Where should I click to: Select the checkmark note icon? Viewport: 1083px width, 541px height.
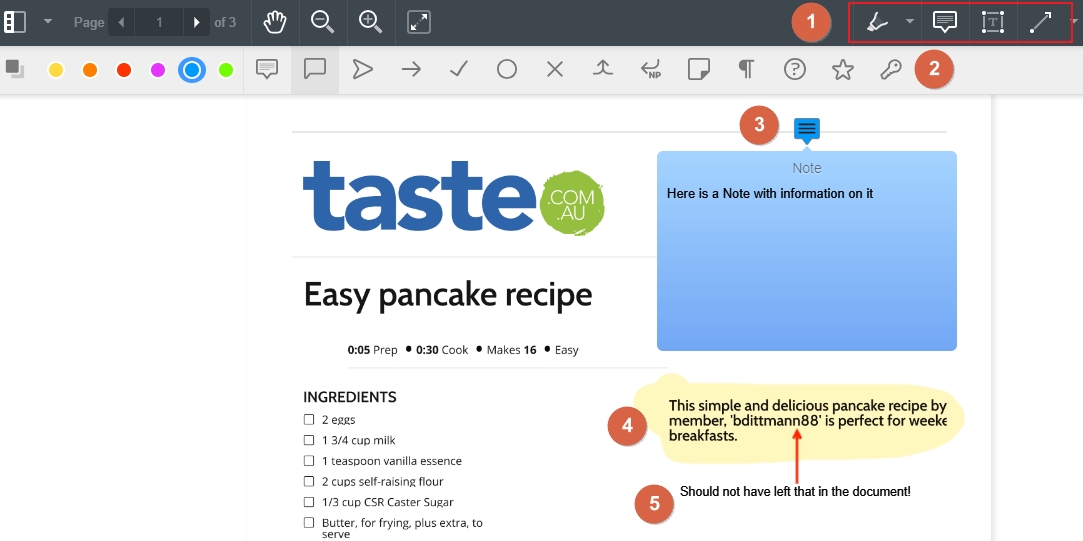coord(459,68)
